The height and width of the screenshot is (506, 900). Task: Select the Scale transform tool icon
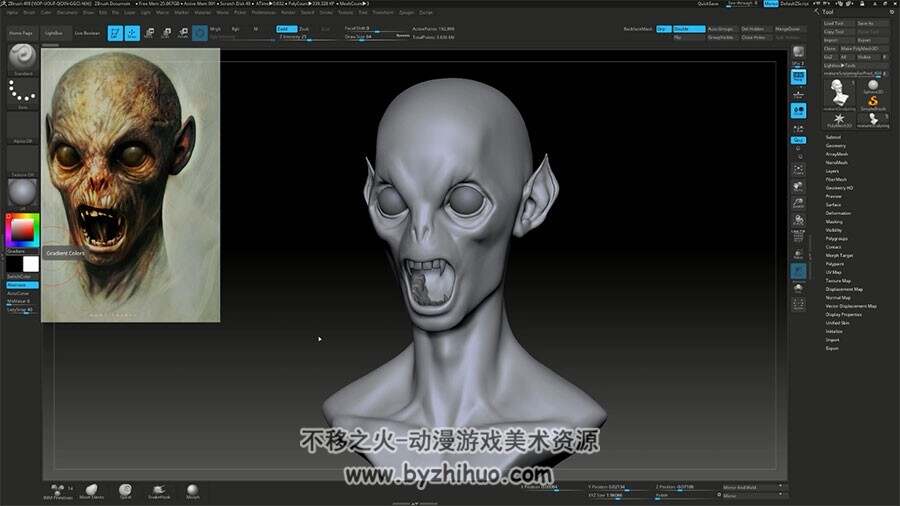166,33
